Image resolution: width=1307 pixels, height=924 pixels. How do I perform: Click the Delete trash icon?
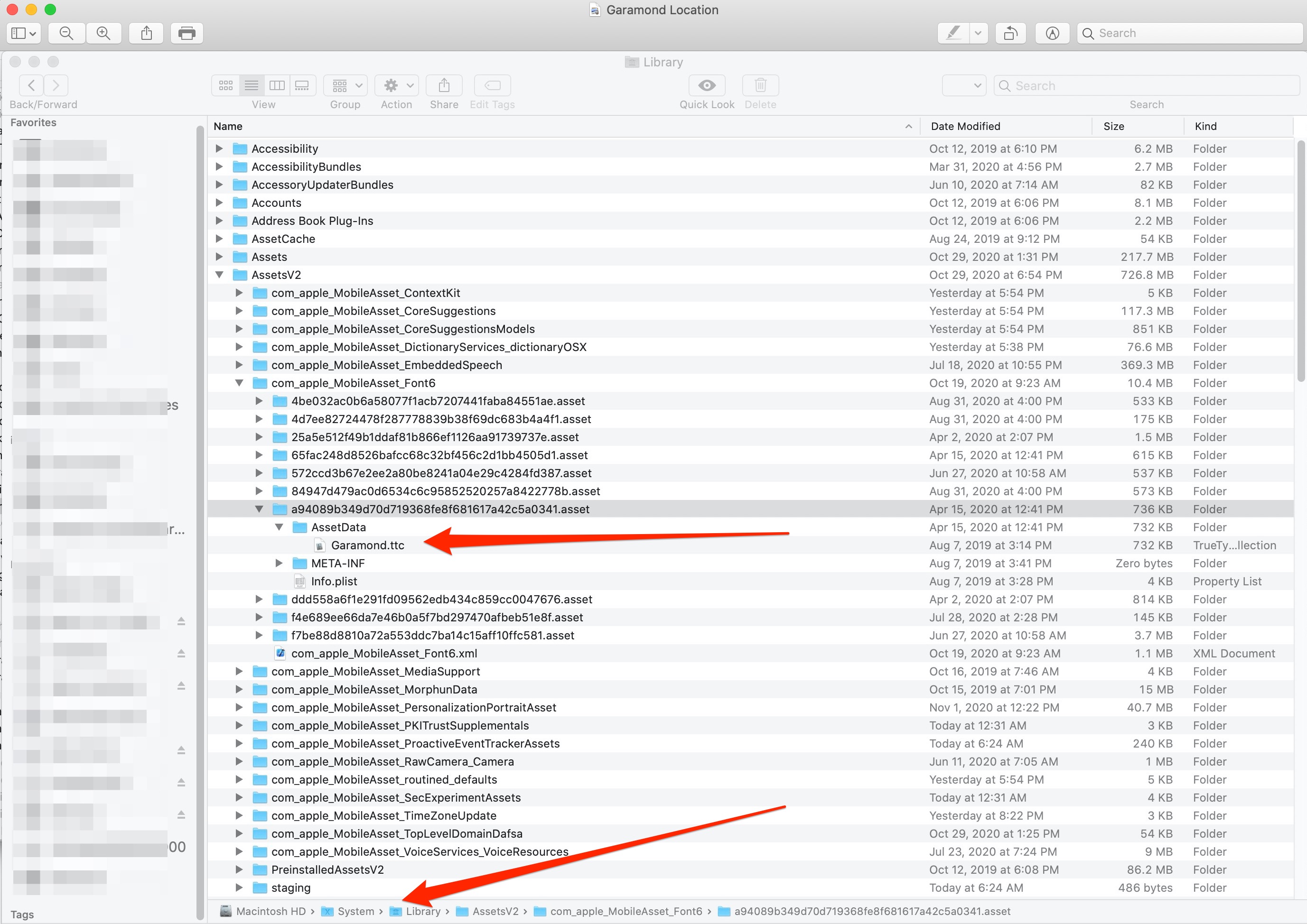[x=760, y=85]
